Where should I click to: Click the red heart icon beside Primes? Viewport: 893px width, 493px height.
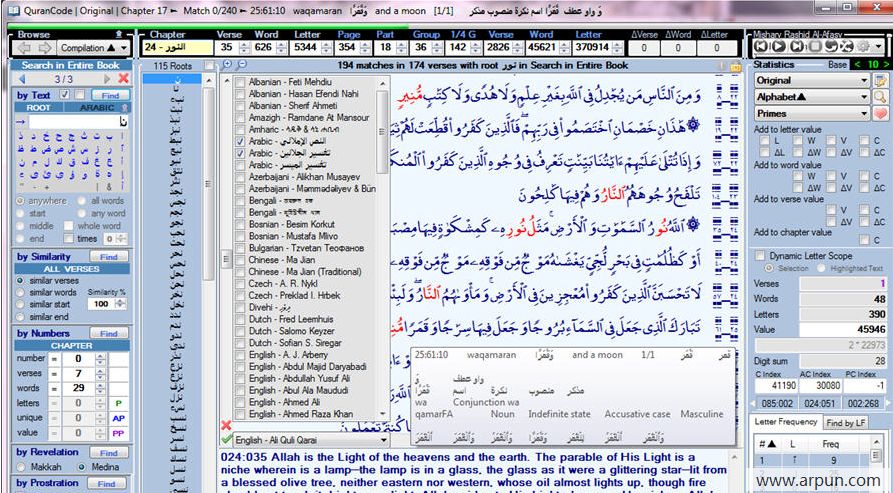pos(879,114)
